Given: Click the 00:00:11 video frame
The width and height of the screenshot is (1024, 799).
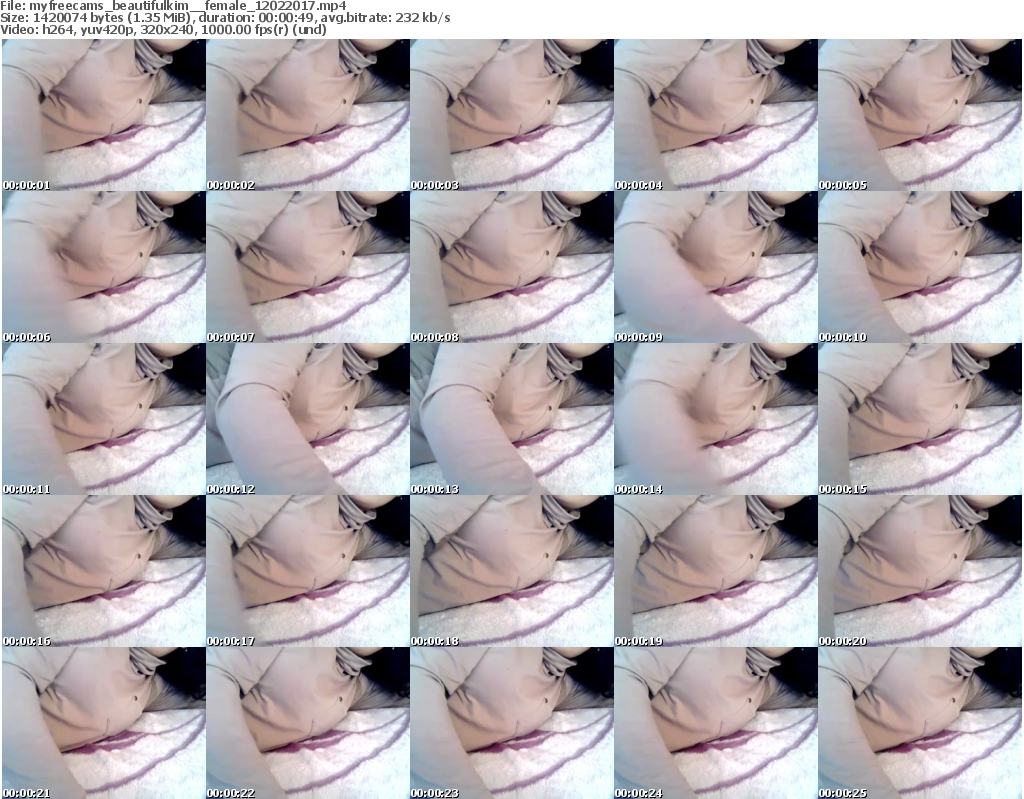Looking at the screenshot, I should click(x=104, y=419).
